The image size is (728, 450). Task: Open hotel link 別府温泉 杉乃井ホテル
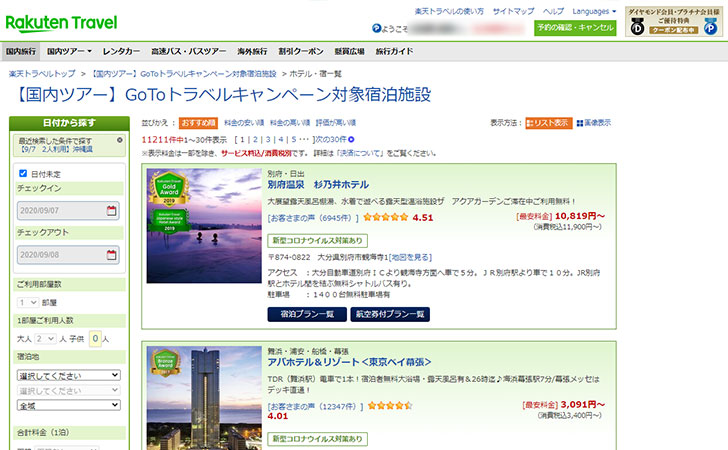coord(318,185)
